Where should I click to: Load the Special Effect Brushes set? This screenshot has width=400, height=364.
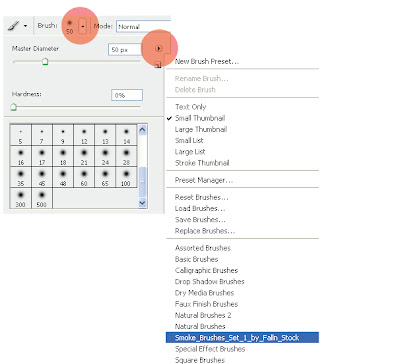click(210, 349)
